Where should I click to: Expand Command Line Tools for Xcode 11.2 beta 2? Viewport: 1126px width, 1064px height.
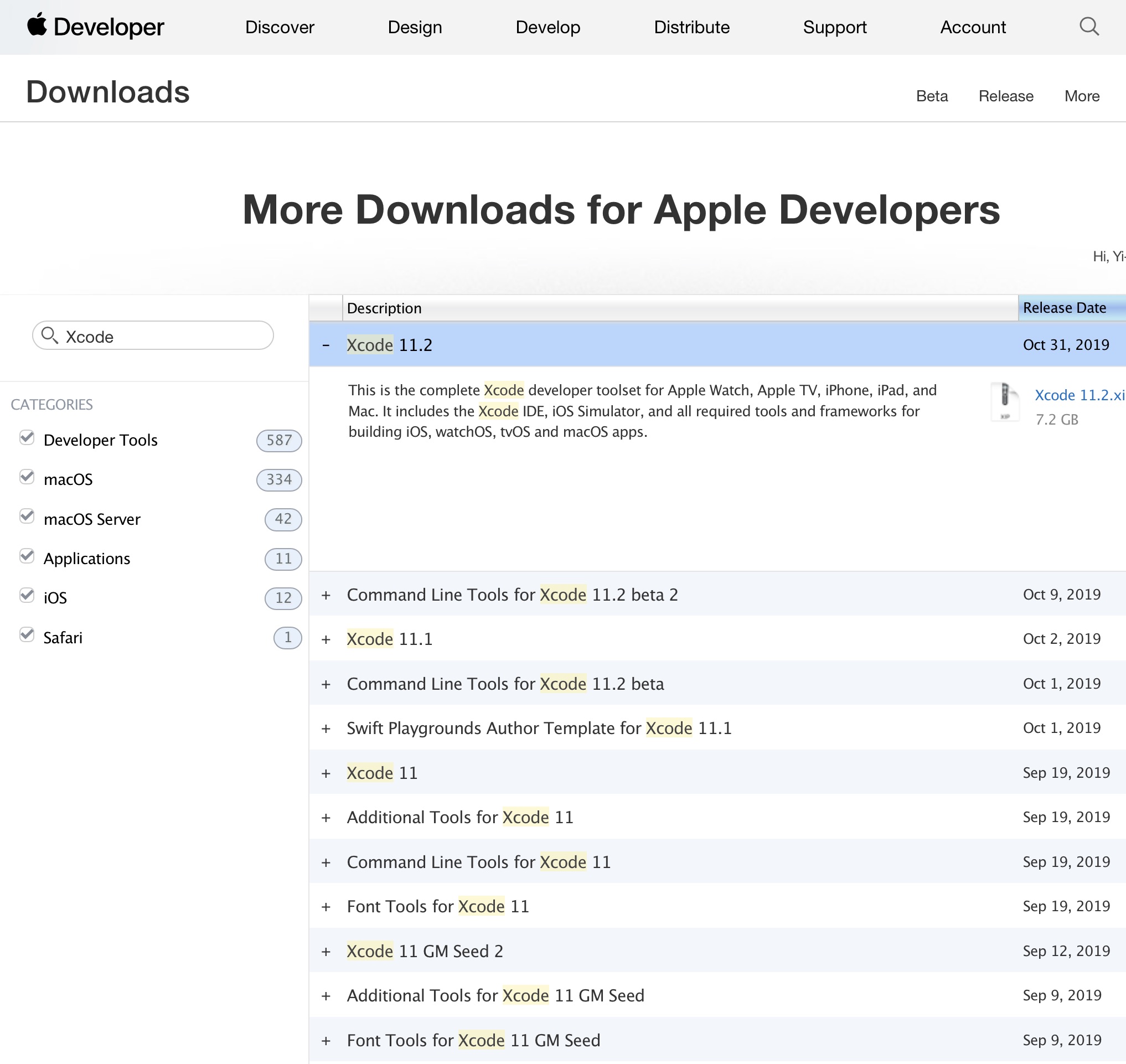326,595
